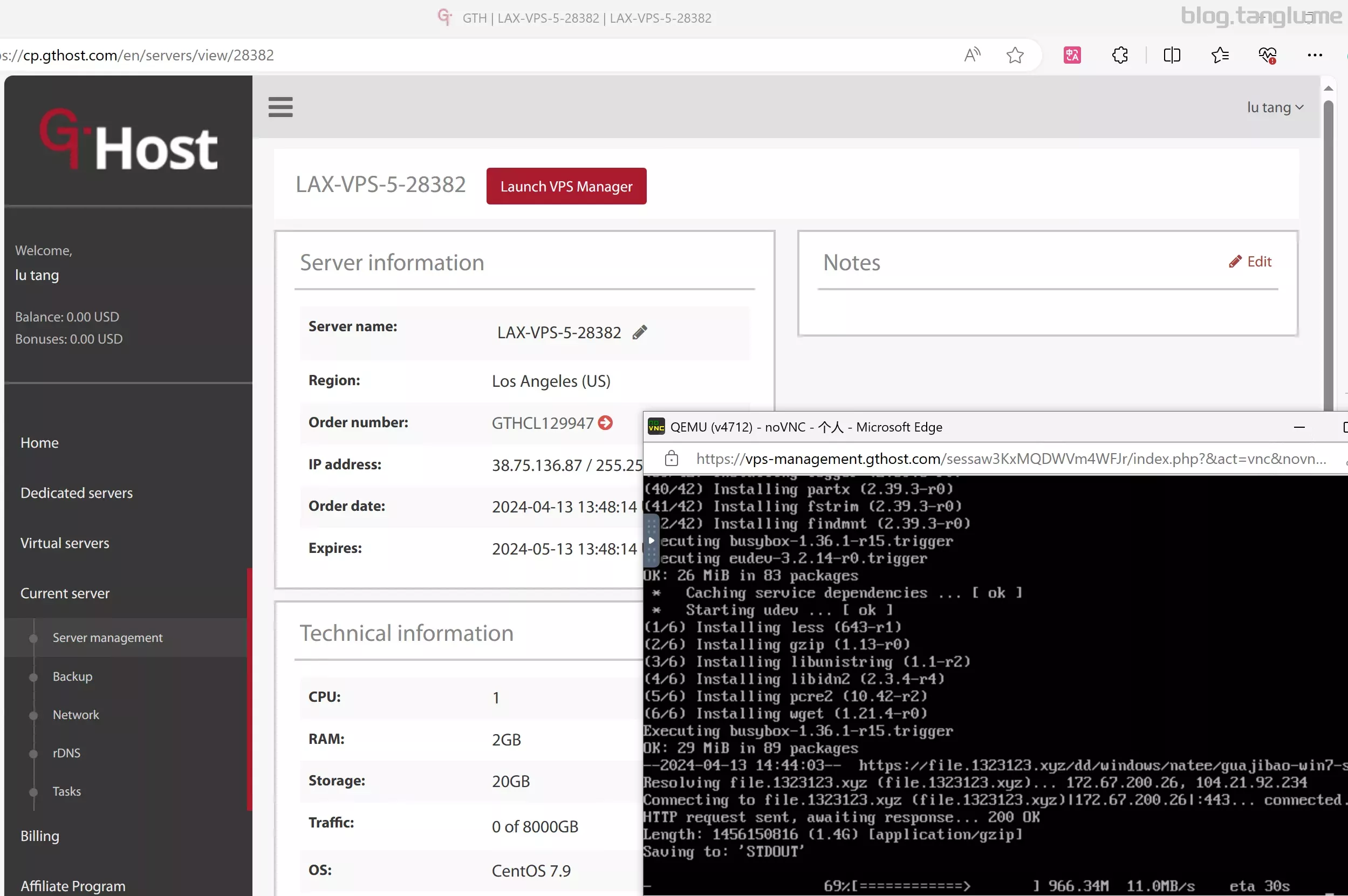The width and height of the screenshot is (1348, 896).
Task: Click the page vertical scrollbar thumb
Action: 1328,251
